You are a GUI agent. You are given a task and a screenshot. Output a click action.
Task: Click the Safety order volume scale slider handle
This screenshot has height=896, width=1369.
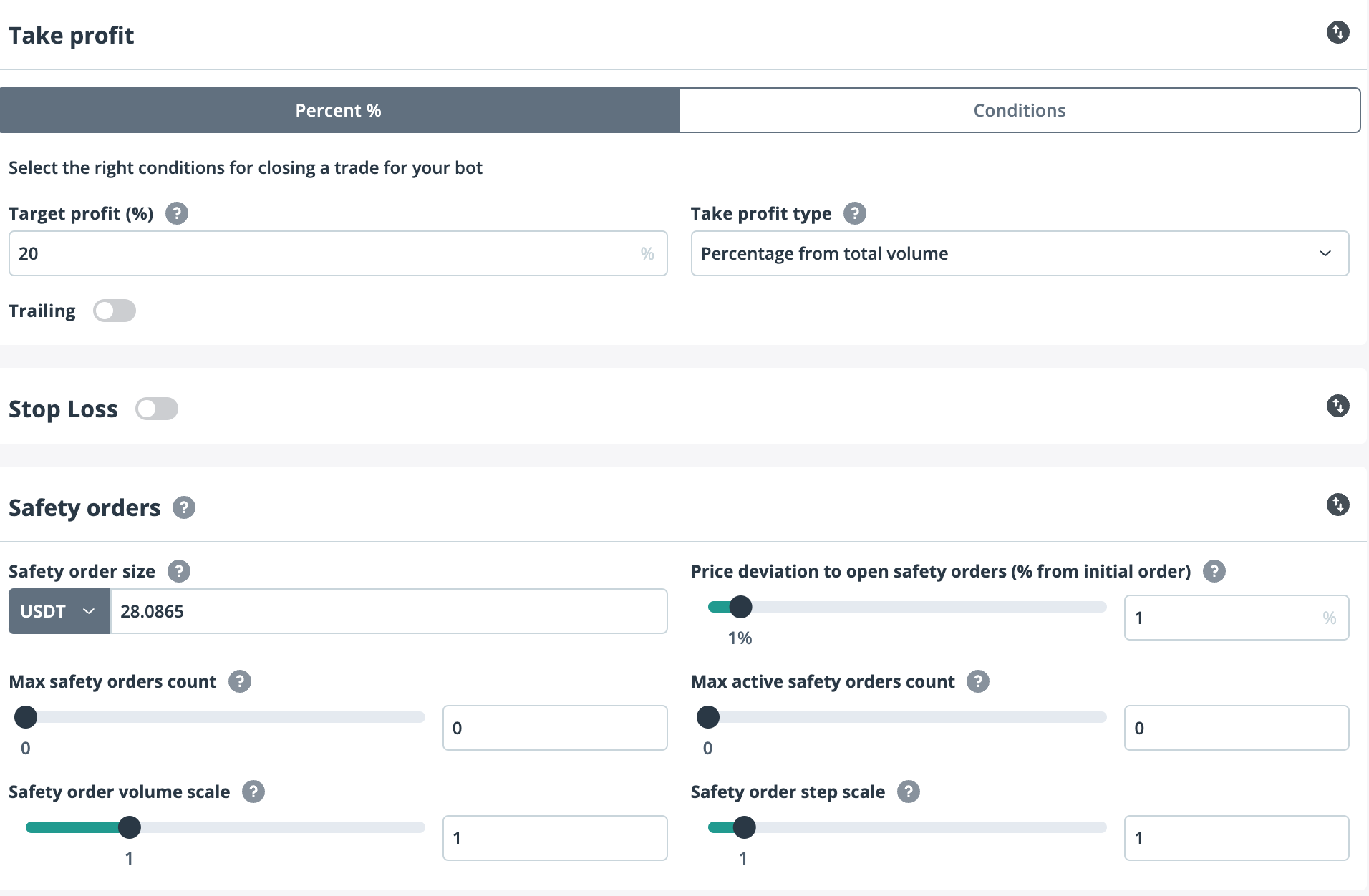(x=130, y=827)
